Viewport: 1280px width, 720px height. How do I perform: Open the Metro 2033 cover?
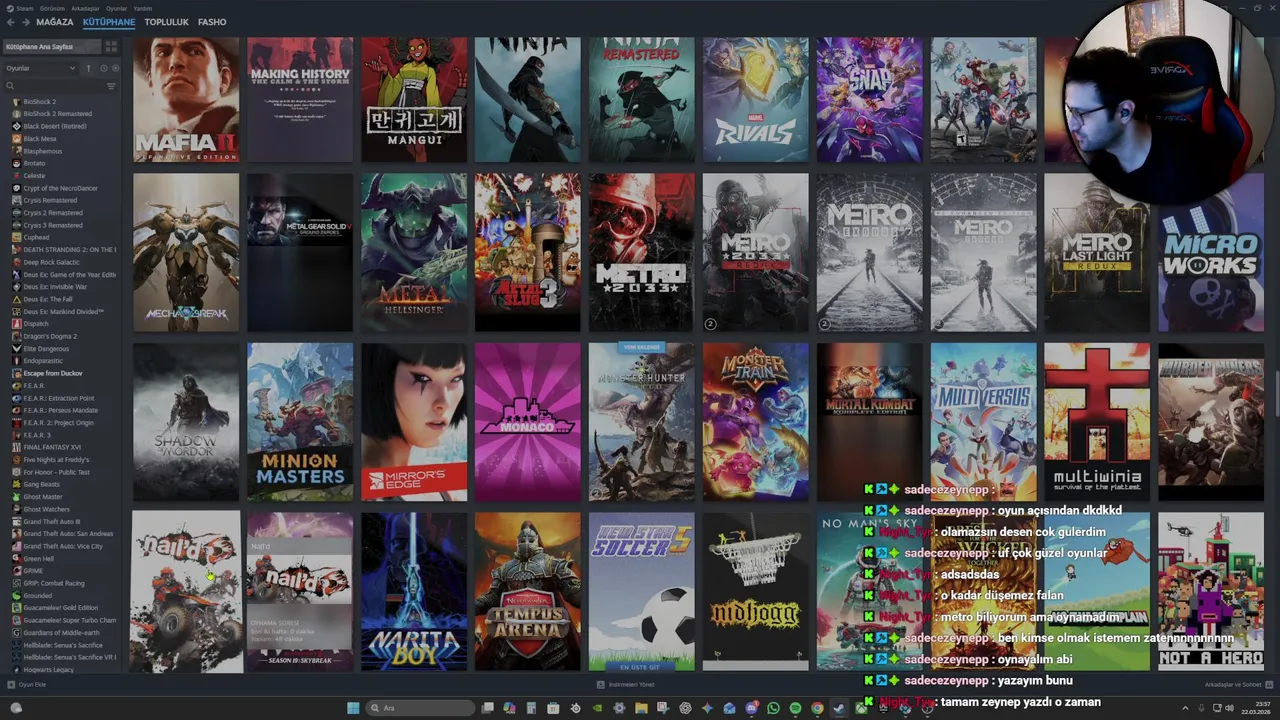click(641, 252)
